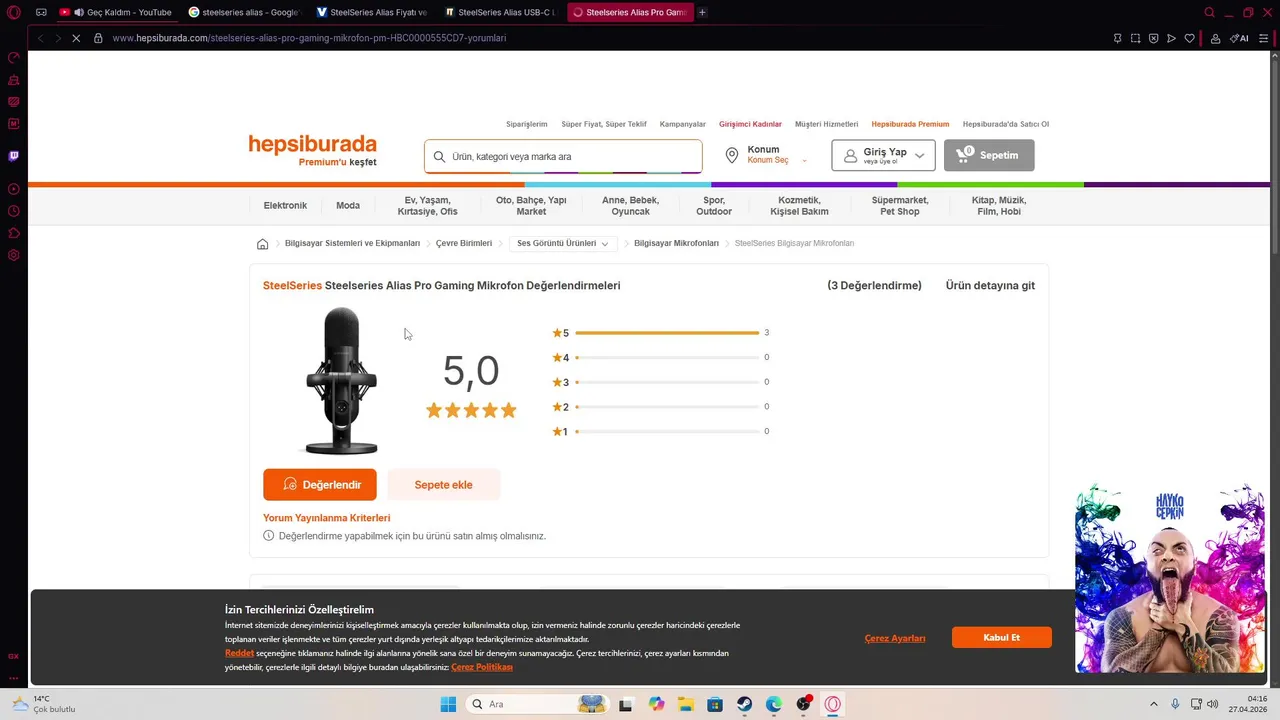Open Microsoft Edge from taskbar

tap(774, 704)
